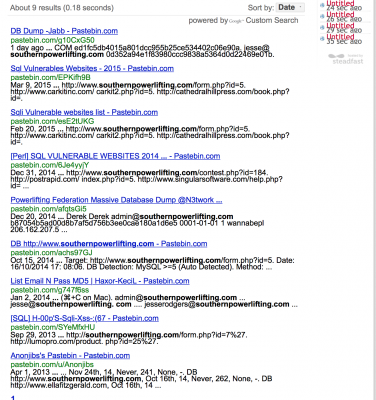Open the Sort by Date dropdown
The image size is (376, 400).
point(290,7)
